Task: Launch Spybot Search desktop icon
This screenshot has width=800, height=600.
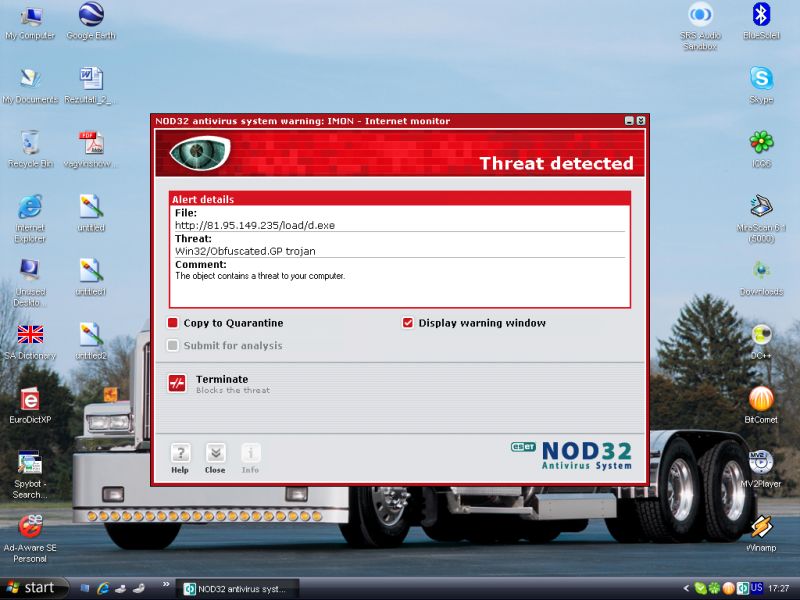Action: coord(30,463)
